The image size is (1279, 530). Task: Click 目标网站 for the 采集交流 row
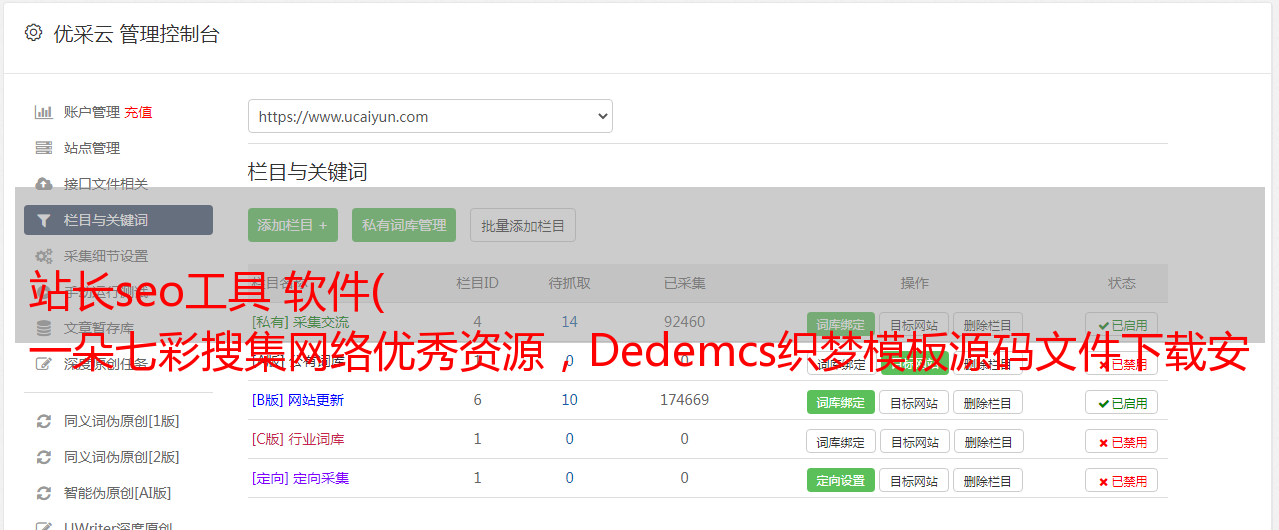[914, 325]
